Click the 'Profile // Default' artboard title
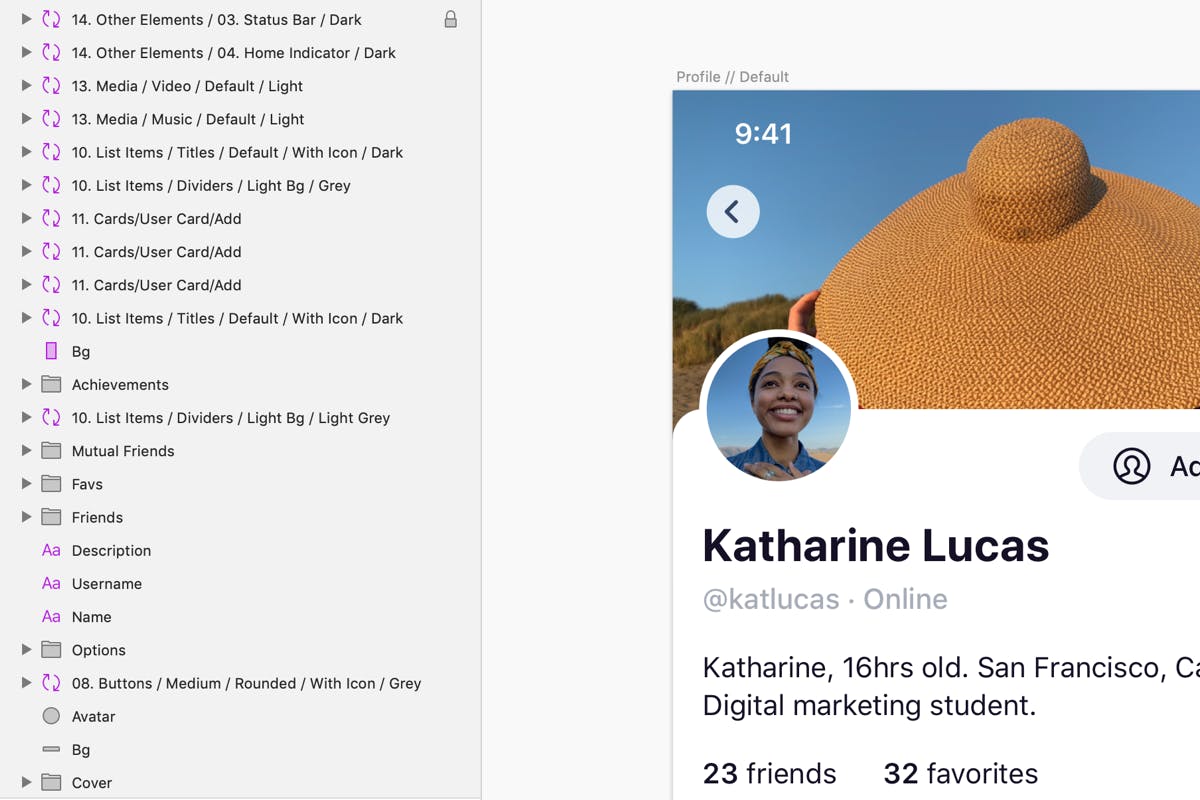This screenshot has width=1200, height=800. click(x=732, y=76)
